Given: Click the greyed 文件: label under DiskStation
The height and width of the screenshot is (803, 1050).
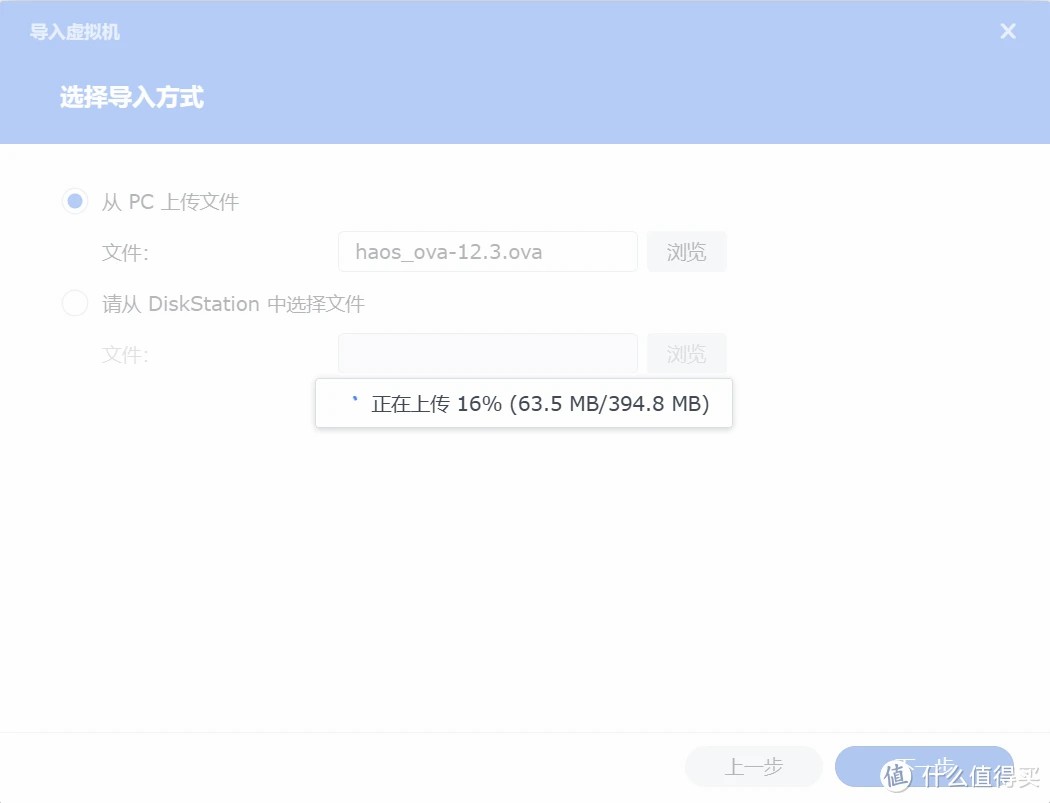Looking at the screenshot, I should click(x=125, y=354).
